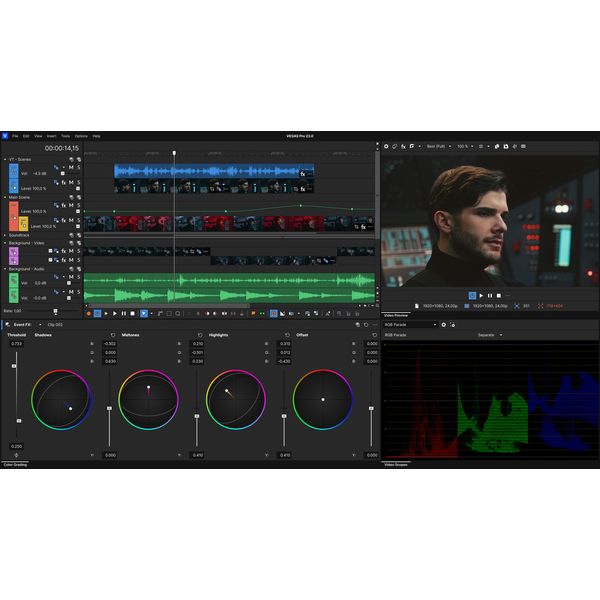Save snapshot to file in preview
Viewport: 600px width, 600px height.
tap(506, 147)
